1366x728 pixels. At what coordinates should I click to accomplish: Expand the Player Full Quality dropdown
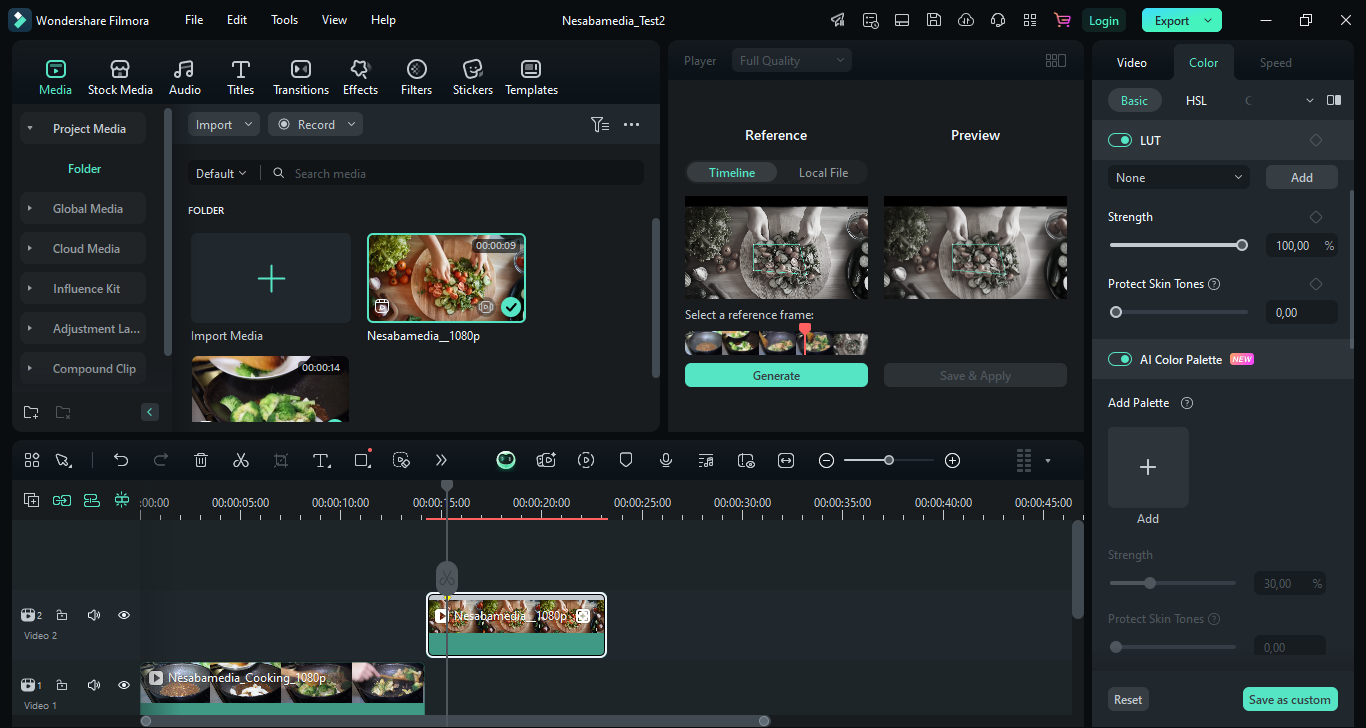point(792,61)
